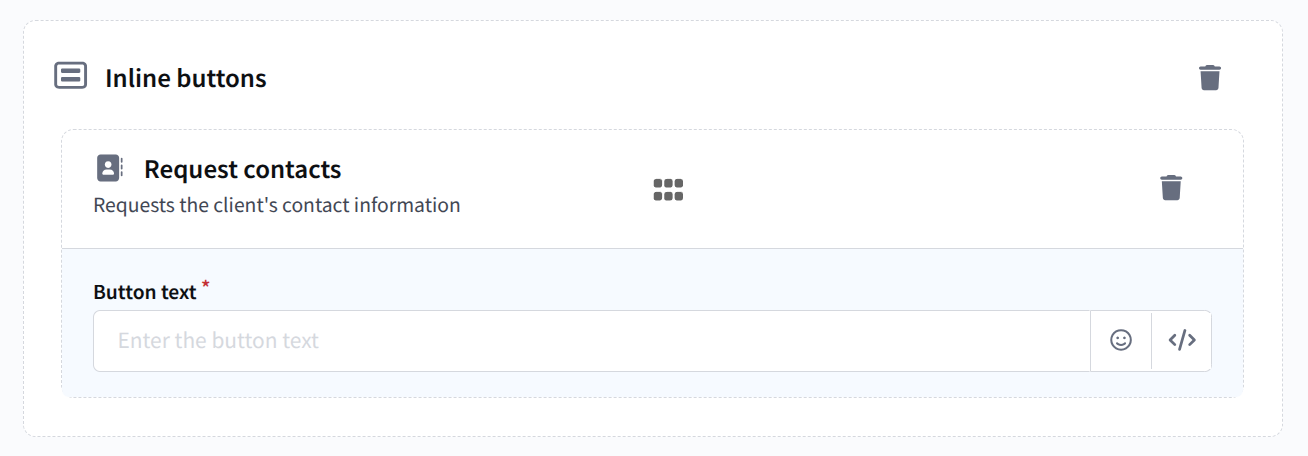Insert a variable via the code icon
Image resolution: width=1308 pixels, height=456 pixels.
[1182, 341]
